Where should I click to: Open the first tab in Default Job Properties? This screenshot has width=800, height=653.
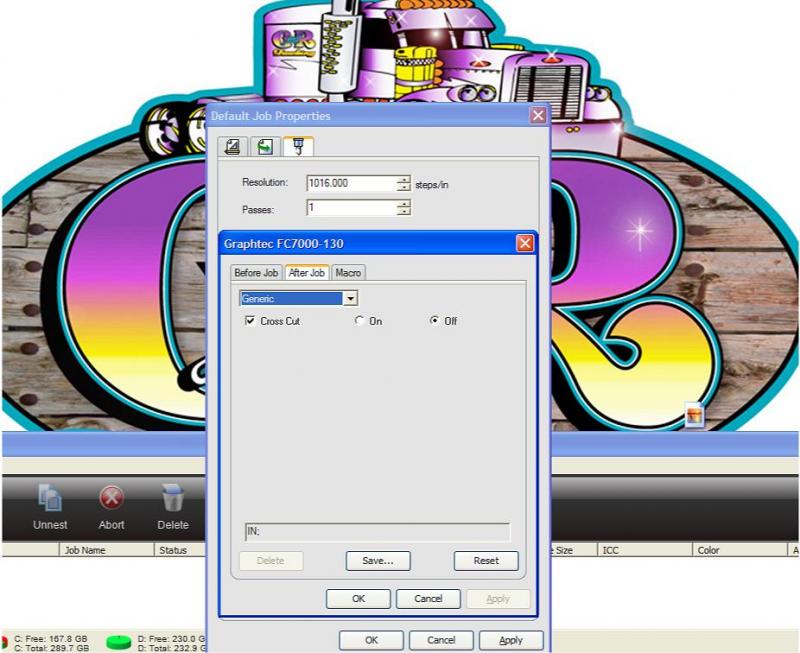233,147
